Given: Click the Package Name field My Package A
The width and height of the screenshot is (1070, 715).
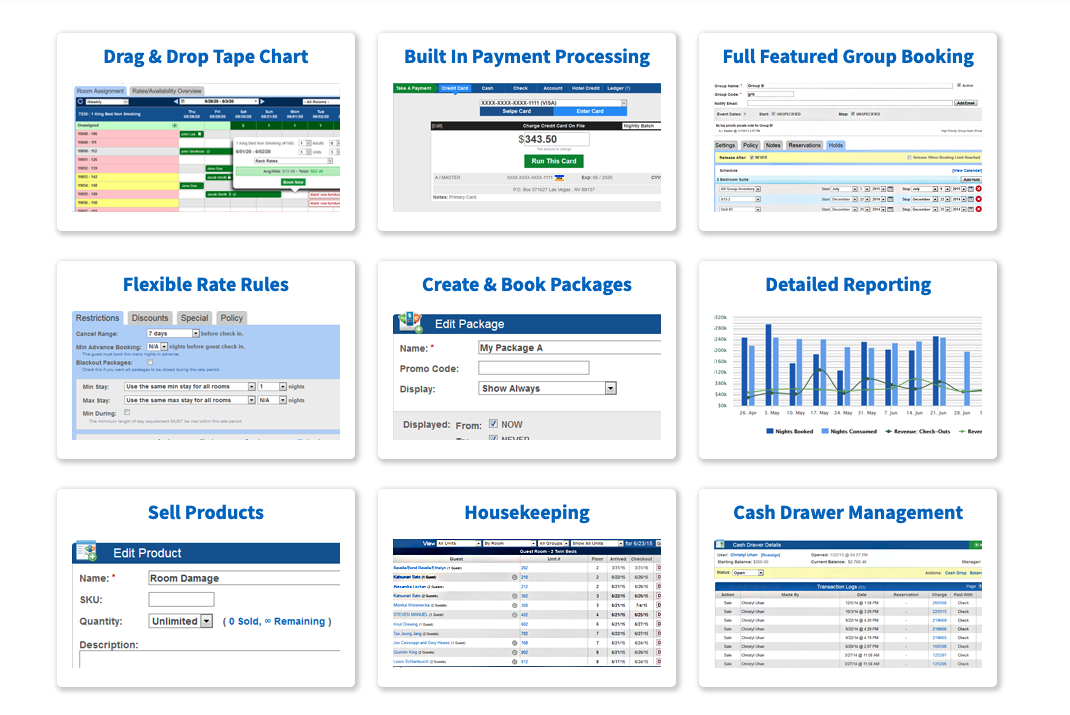Looking at the screenshot, I should pyautogui.click(x=569, y=347).
